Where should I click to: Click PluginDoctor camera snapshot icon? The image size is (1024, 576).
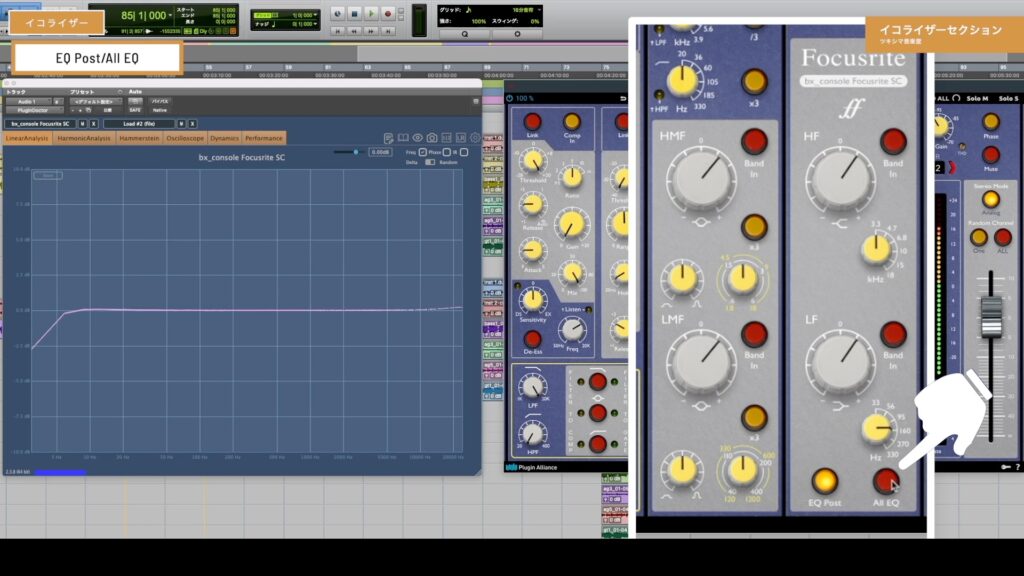[x=432, y=138]
